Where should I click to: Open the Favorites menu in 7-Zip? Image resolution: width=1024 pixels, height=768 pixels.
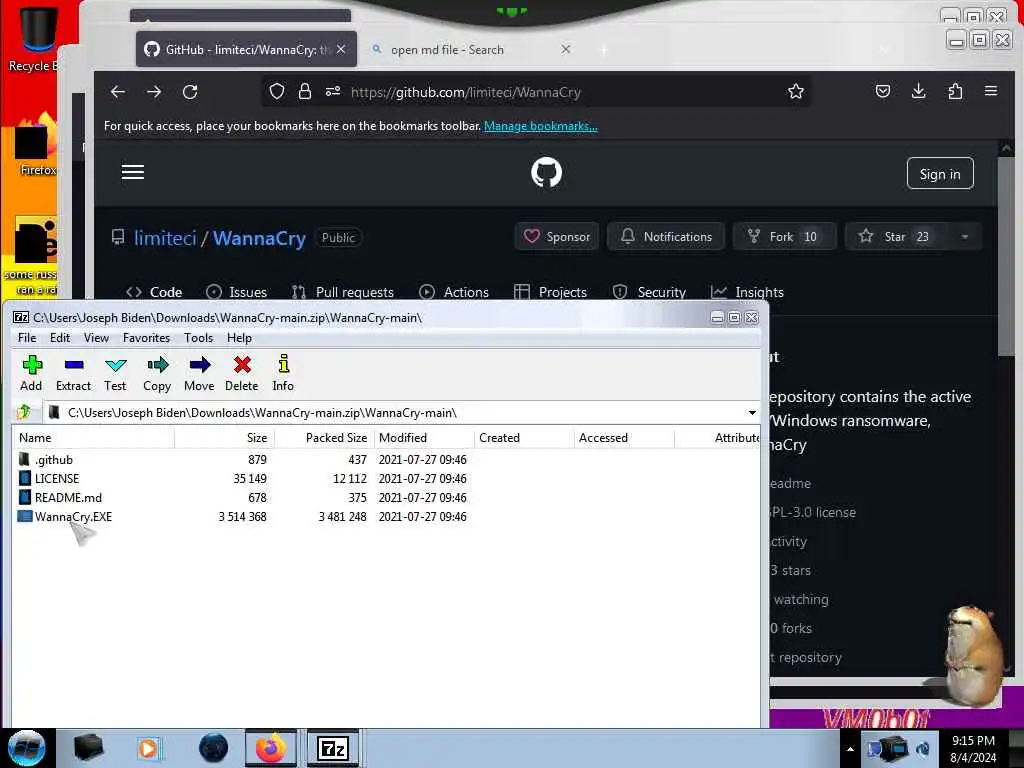[x=146, y=338]
